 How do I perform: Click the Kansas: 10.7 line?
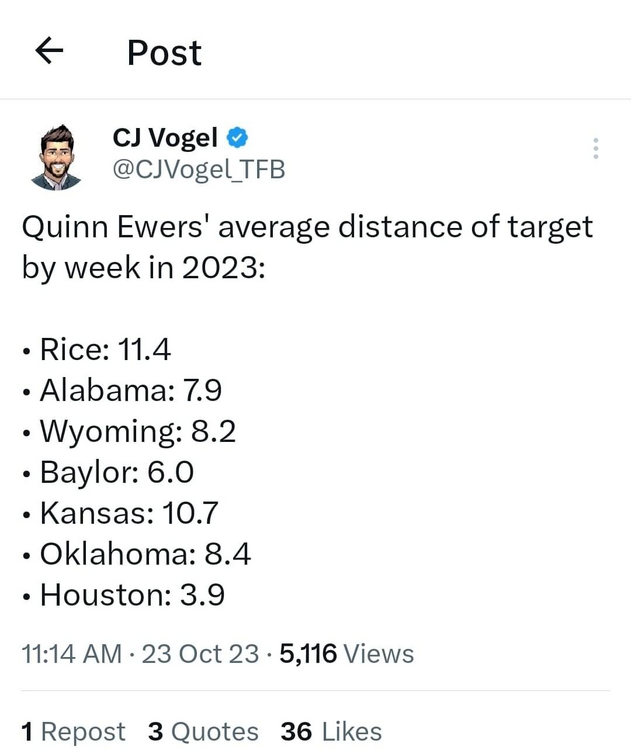pyautogui.click(x=128, y=514)
